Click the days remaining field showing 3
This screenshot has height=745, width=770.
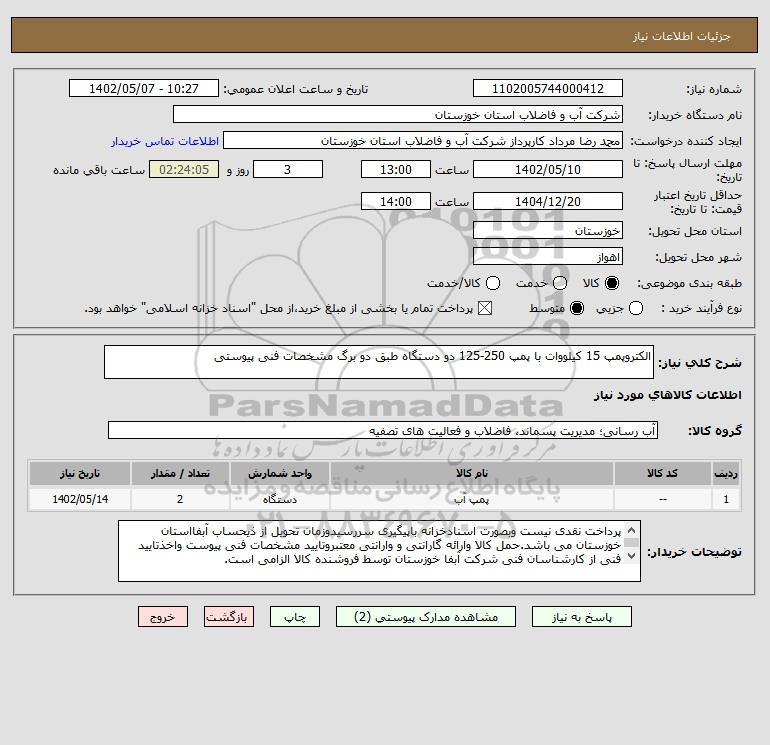(288, 169)
